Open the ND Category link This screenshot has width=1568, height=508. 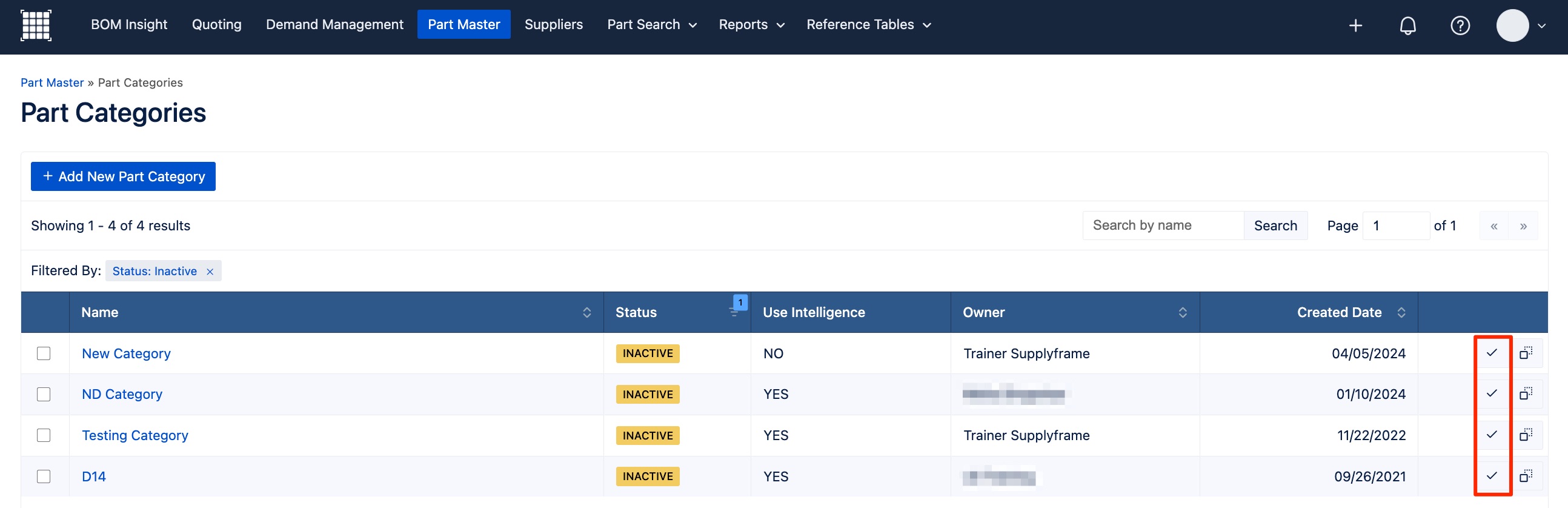pyautogui.click(x=122, y=394)
